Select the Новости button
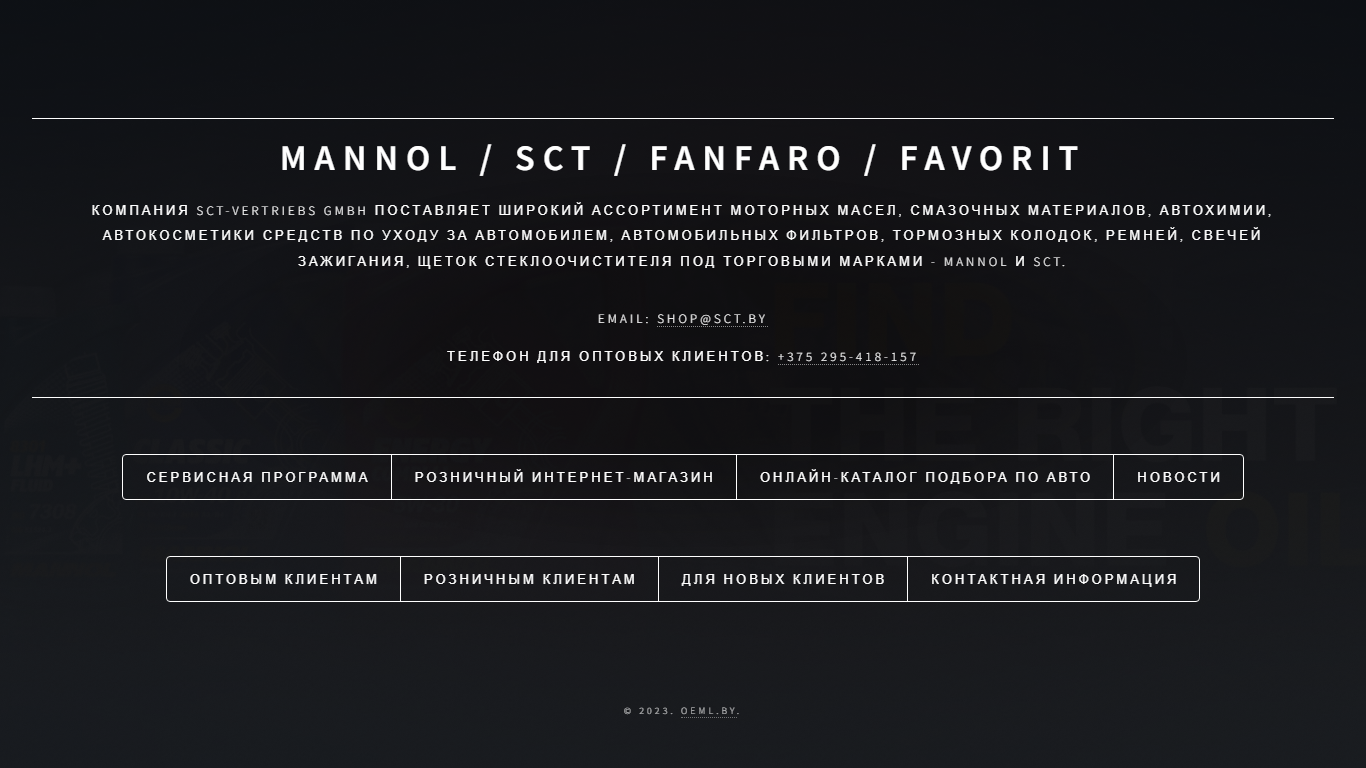The width and height of the screenshot is (1366, 768). click(x=1179, y=477)
